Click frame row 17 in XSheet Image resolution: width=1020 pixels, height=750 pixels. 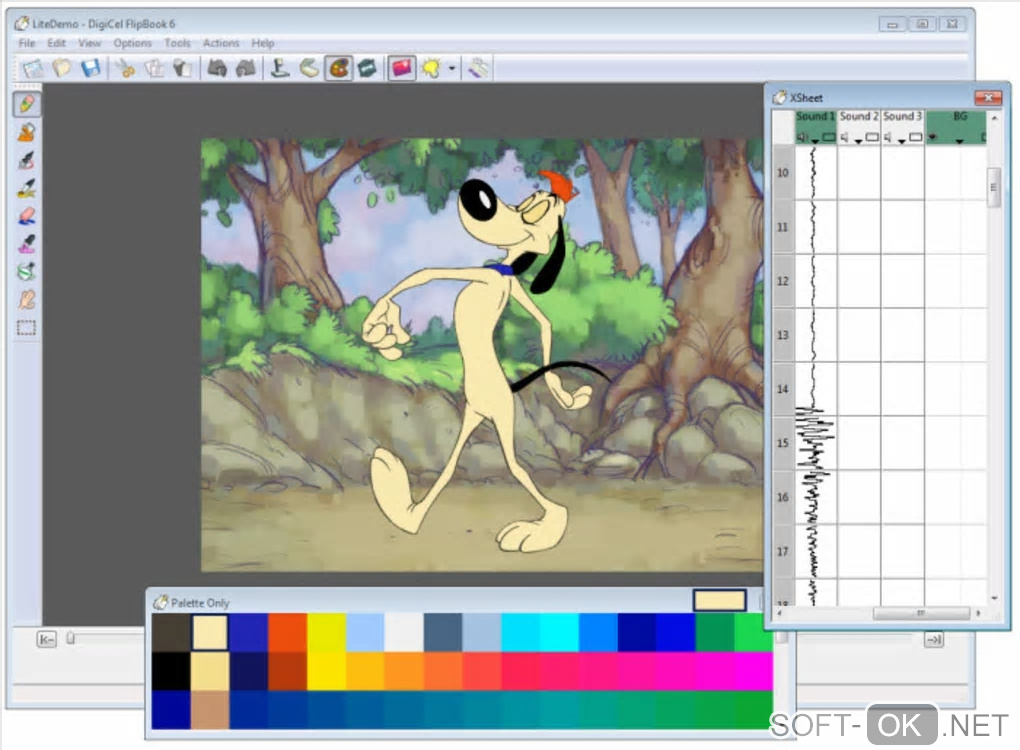783,552
